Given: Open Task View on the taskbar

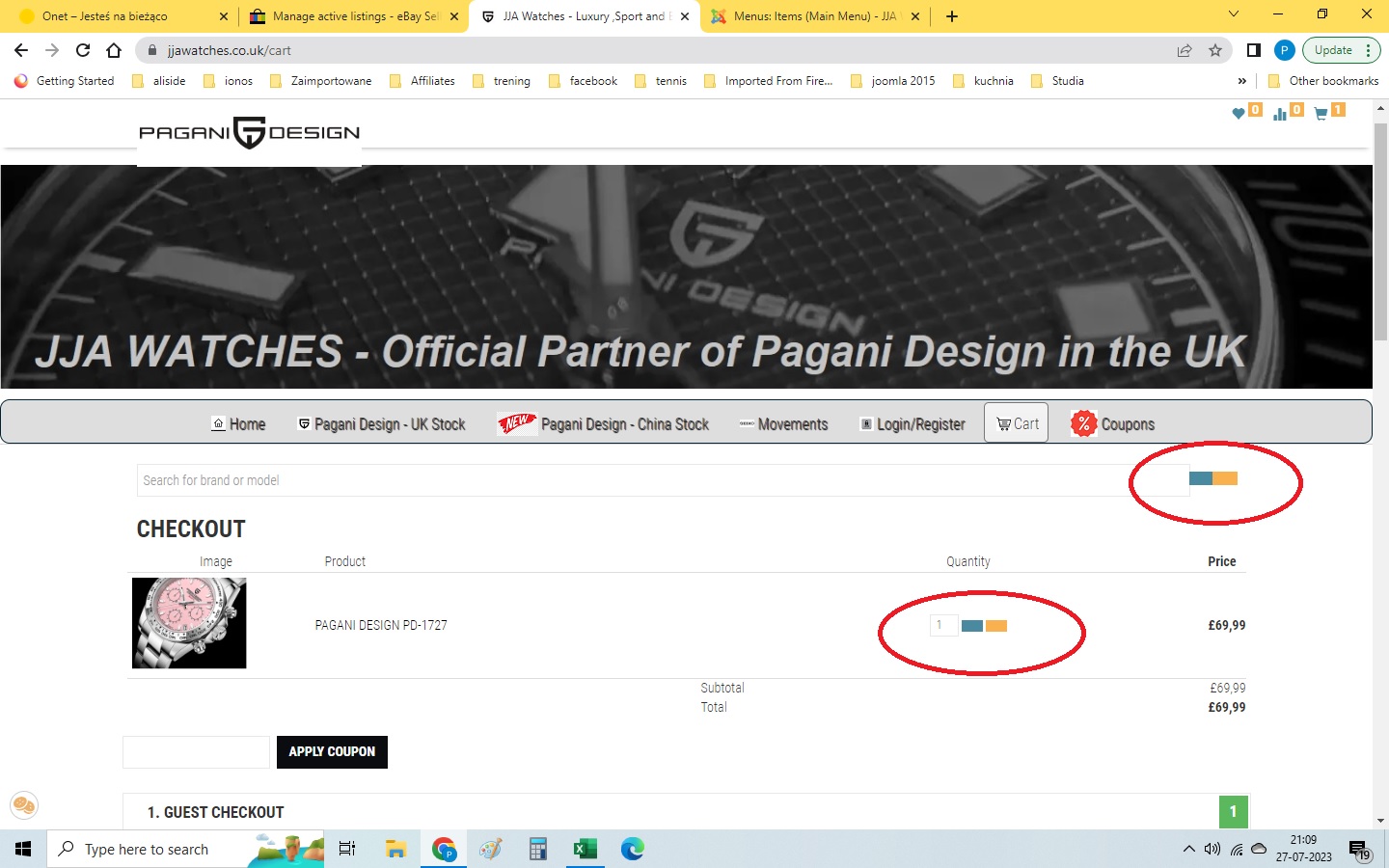Looking at the screenshot, I should 347,849.
